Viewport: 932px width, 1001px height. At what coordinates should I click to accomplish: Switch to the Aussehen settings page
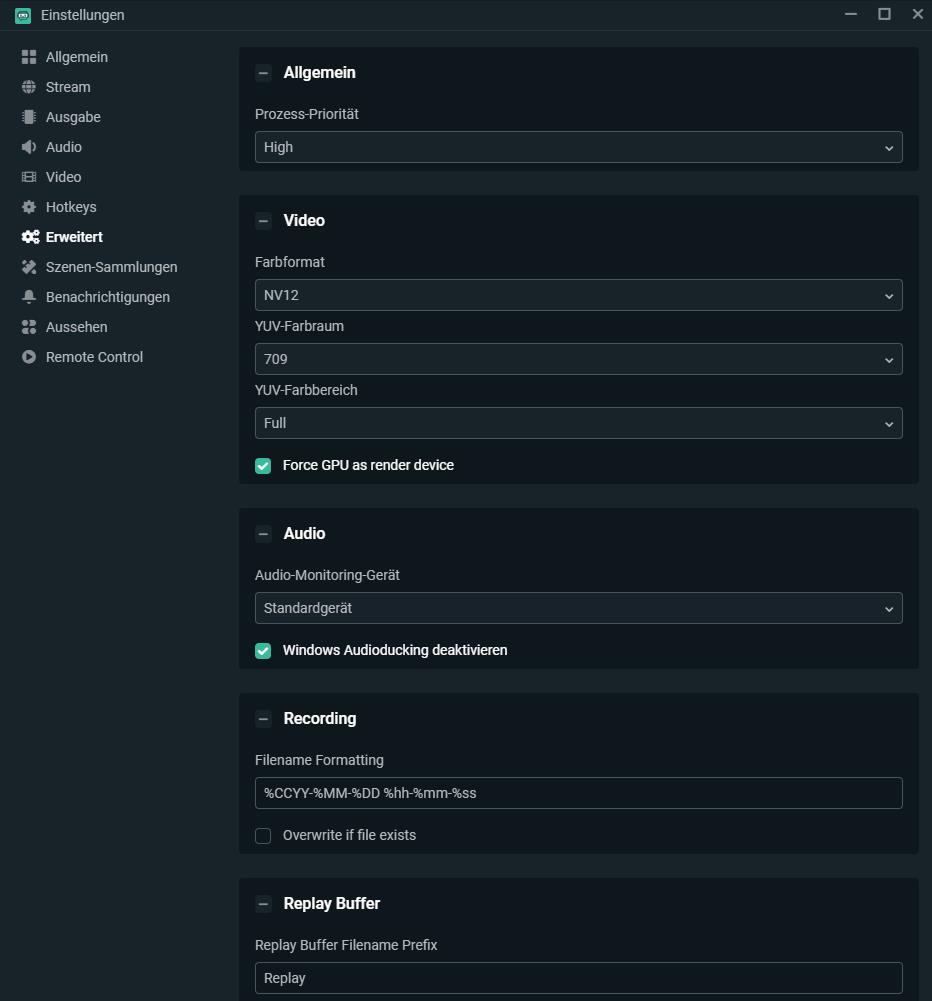76,327
